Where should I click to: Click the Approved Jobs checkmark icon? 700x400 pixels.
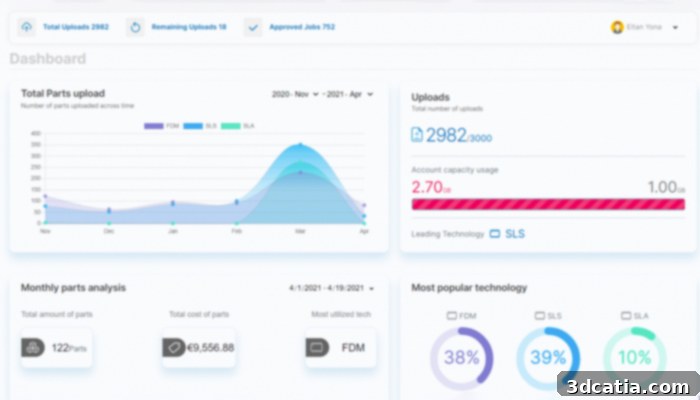[253, 27]
